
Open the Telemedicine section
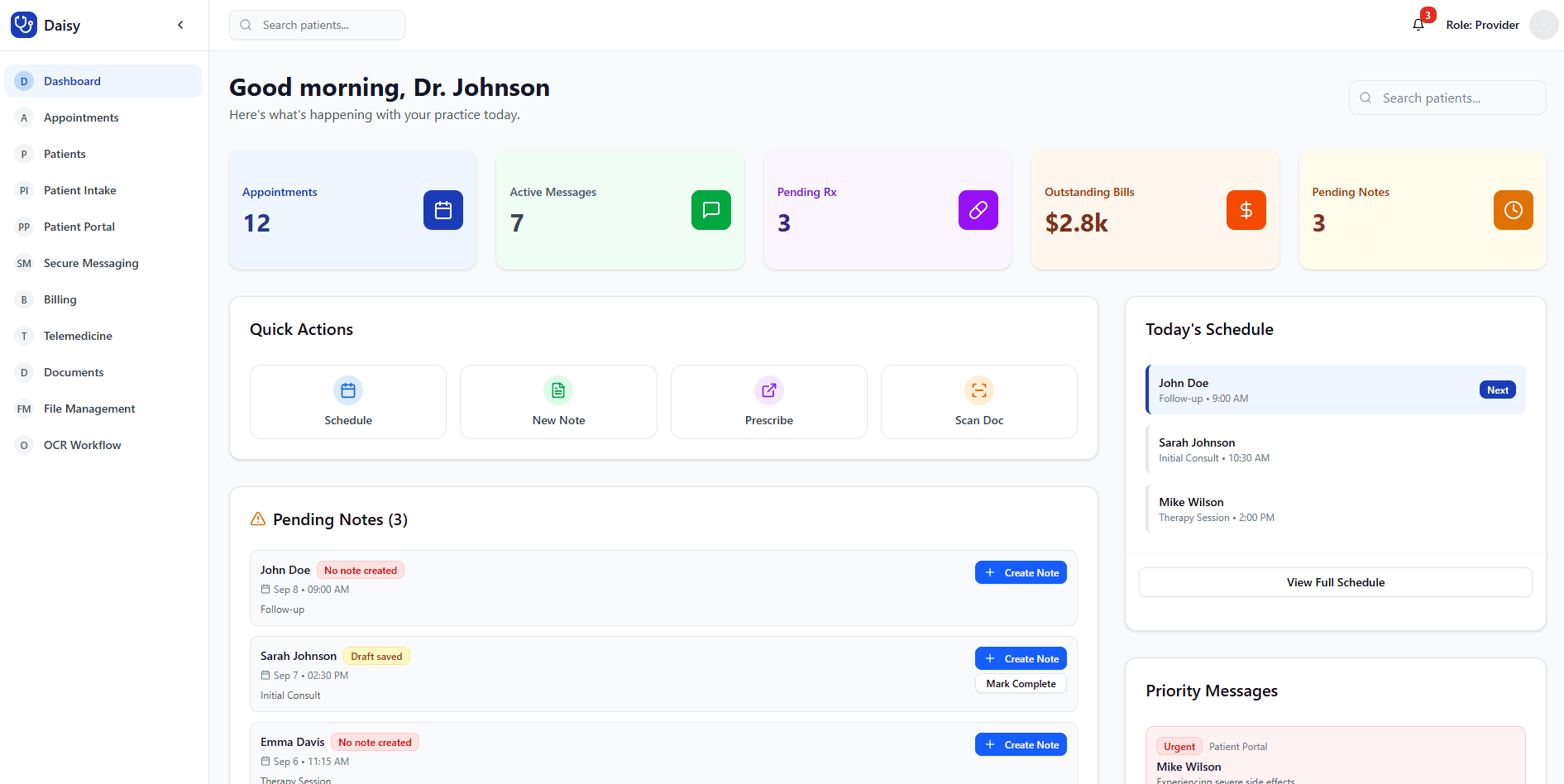click(x=78, y=336)
